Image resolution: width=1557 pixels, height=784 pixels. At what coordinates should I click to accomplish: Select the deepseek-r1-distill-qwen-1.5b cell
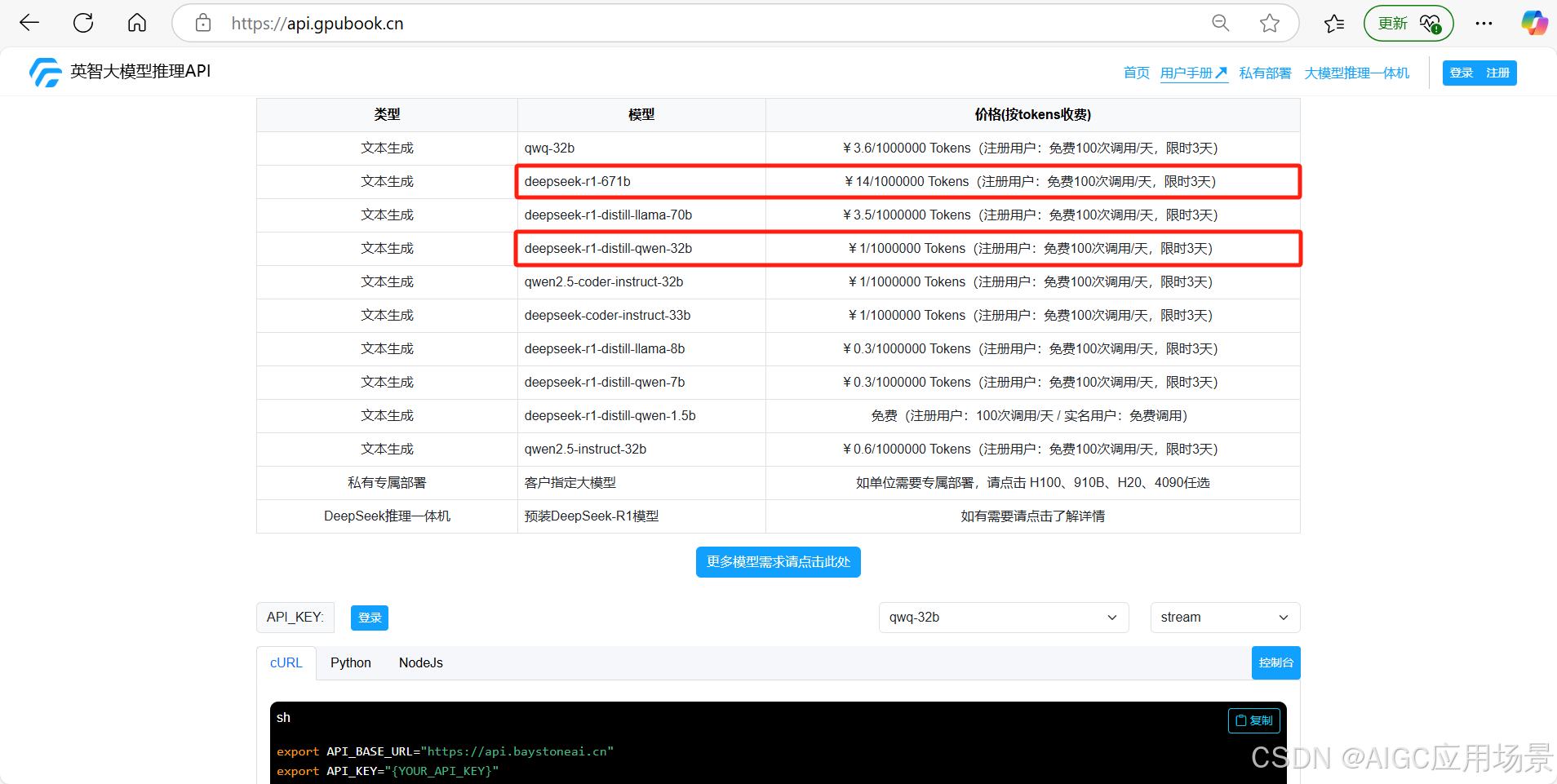(x=641, y=415)
